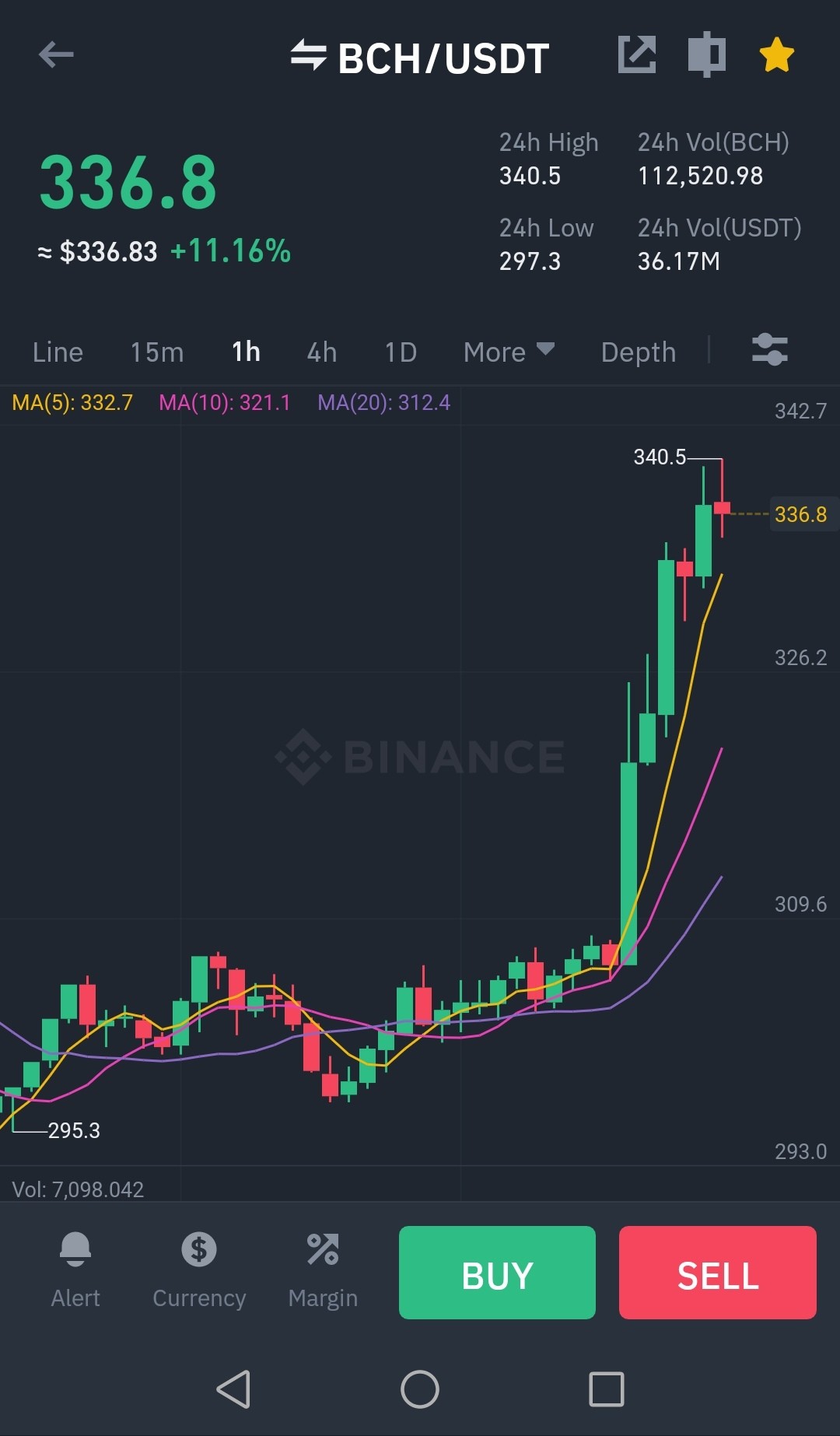The height and width of the screenshot is (1436, 840).
Task: Select the 1D interval
Action: pyautogui.click(x=401, y=352)
